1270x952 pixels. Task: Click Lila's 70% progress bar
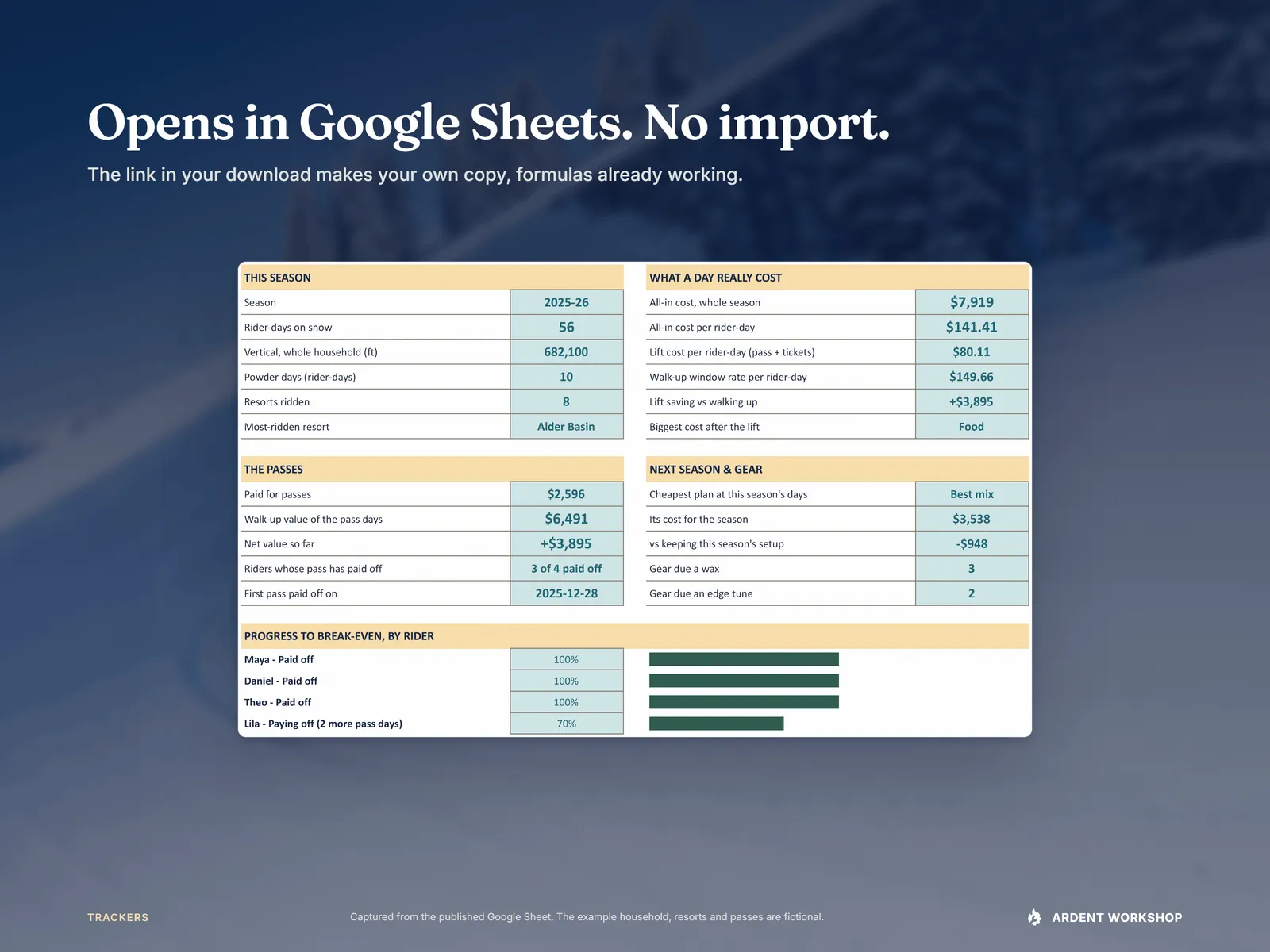point(716,724)
